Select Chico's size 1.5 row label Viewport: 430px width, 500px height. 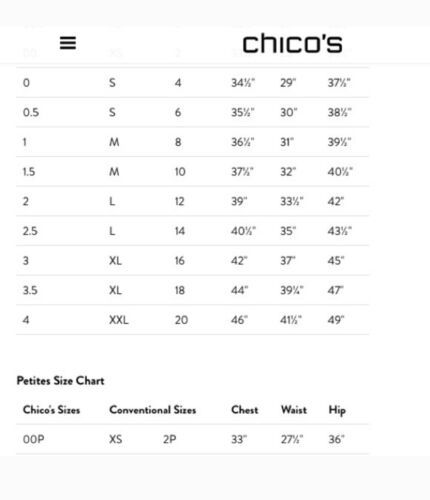coord(29,172)
